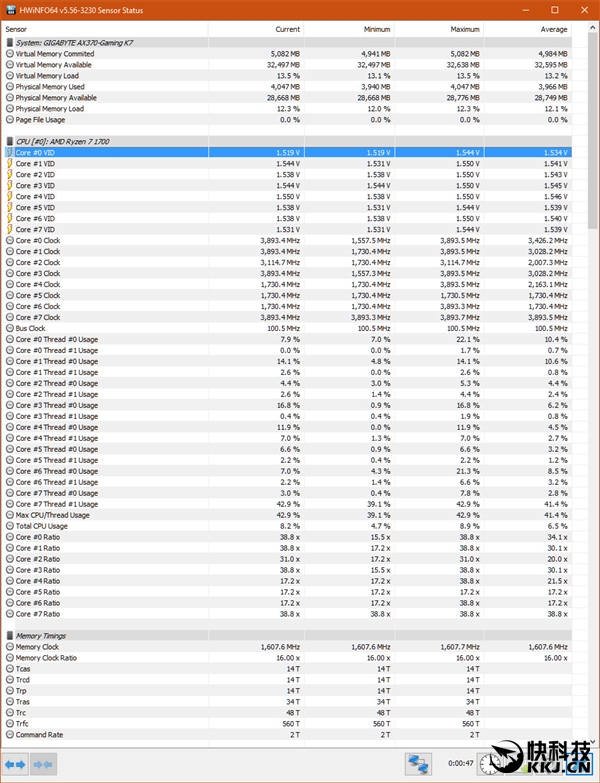Viewport: 600px width, 783px height.
Task: Click the scrollbar up arrow at top
Action: (x=593, y=27)
